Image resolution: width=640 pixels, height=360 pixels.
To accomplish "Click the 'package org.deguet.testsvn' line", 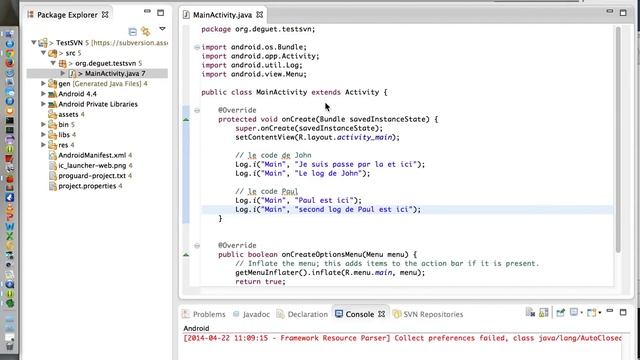I will point(258,29).
